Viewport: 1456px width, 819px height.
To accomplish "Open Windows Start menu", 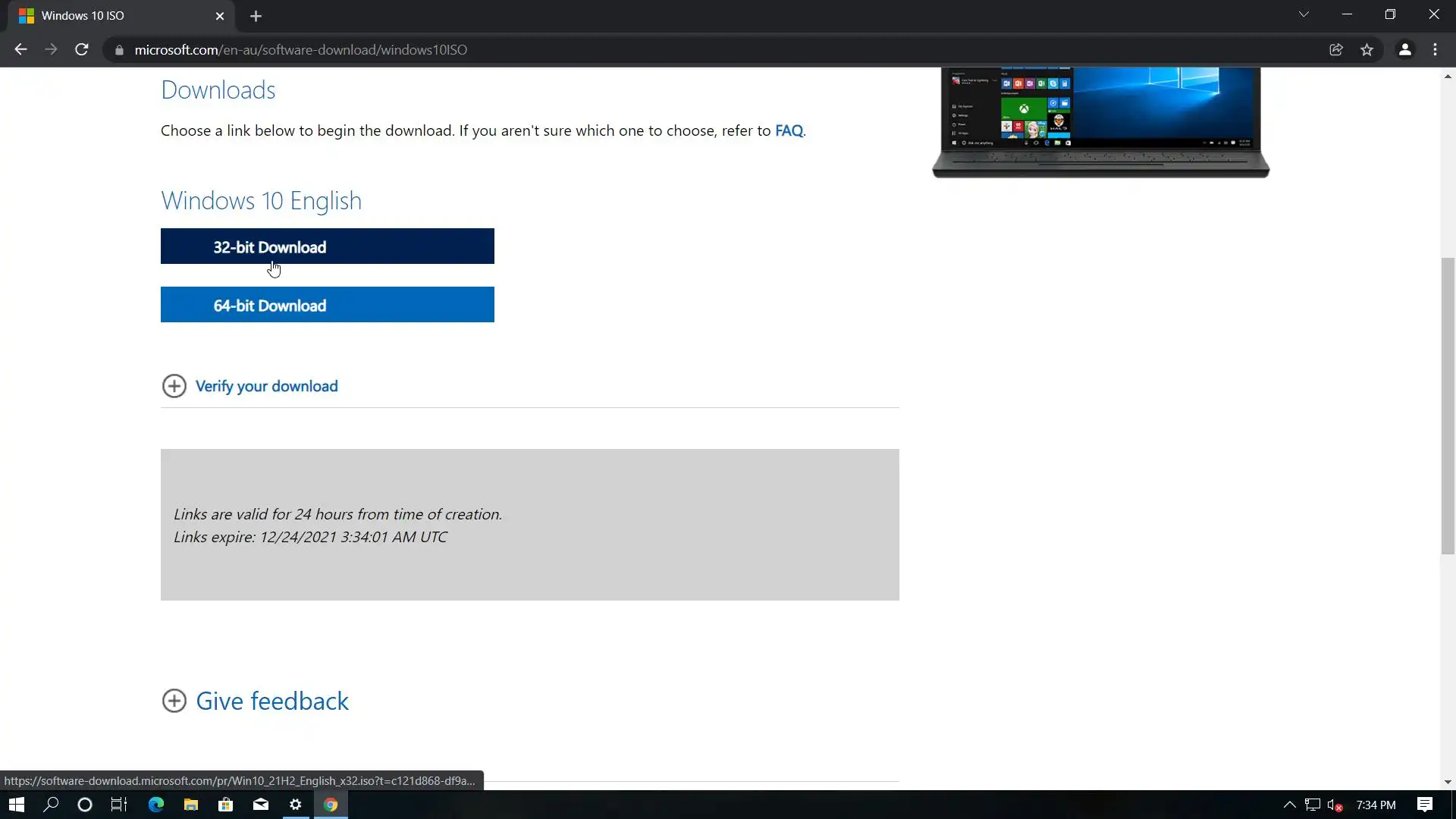I will (x=17, y=805).
